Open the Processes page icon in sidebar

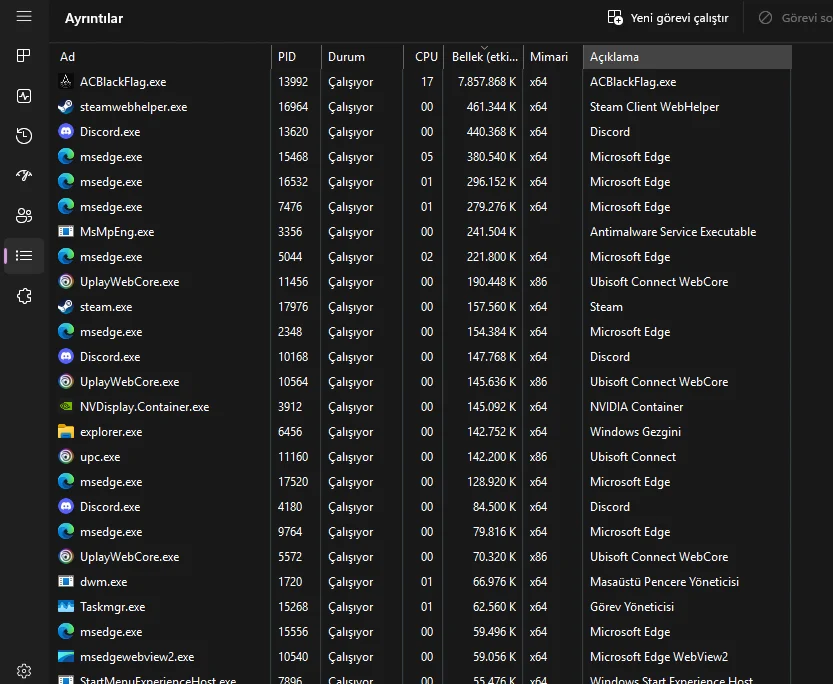24,56
